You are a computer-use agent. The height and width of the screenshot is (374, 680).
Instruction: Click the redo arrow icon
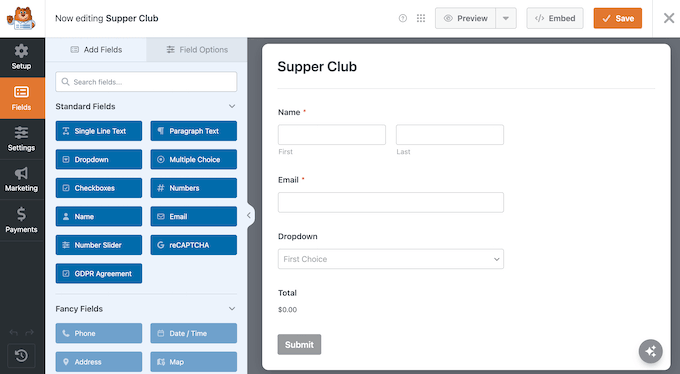click(29, 333)
